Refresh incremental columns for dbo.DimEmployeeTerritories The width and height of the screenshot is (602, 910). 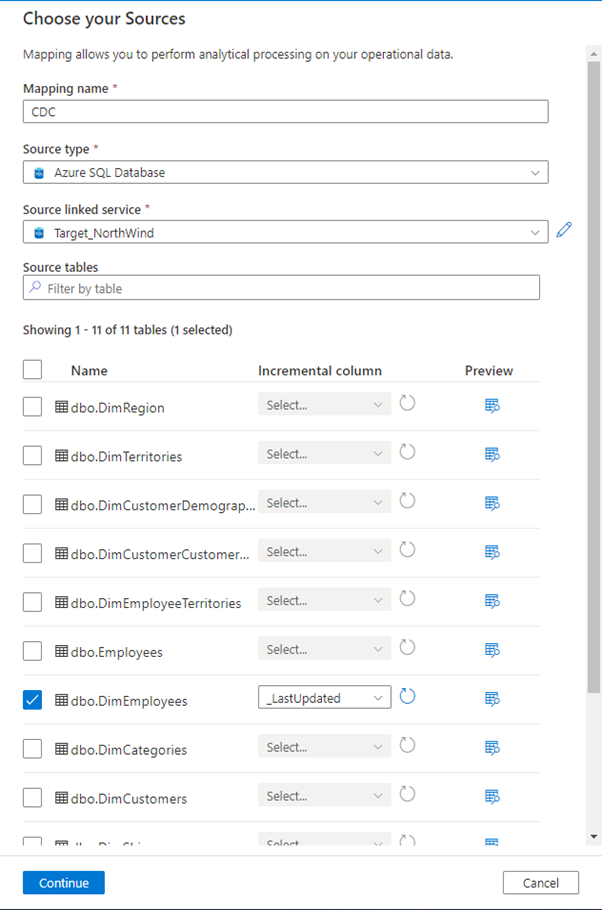(408, 598)
